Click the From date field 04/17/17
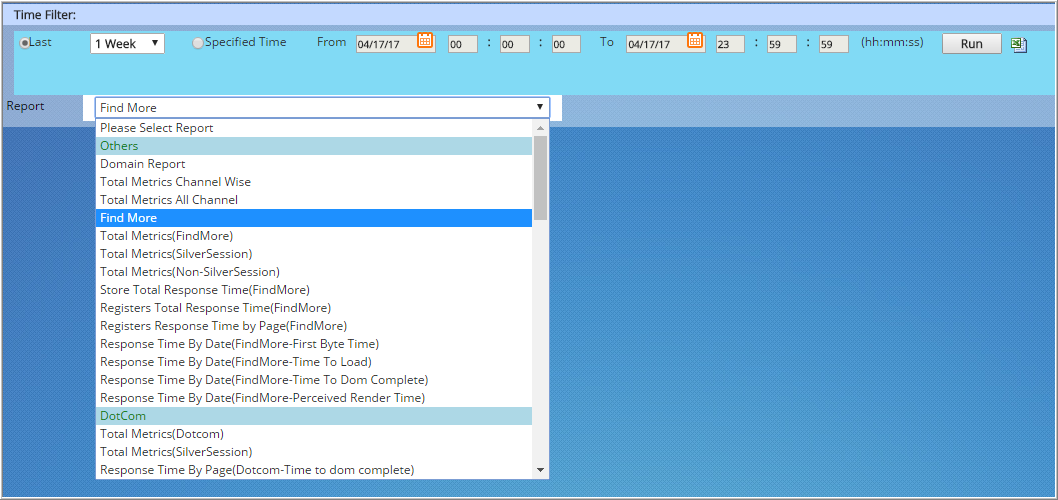 (x=386, y=45)
